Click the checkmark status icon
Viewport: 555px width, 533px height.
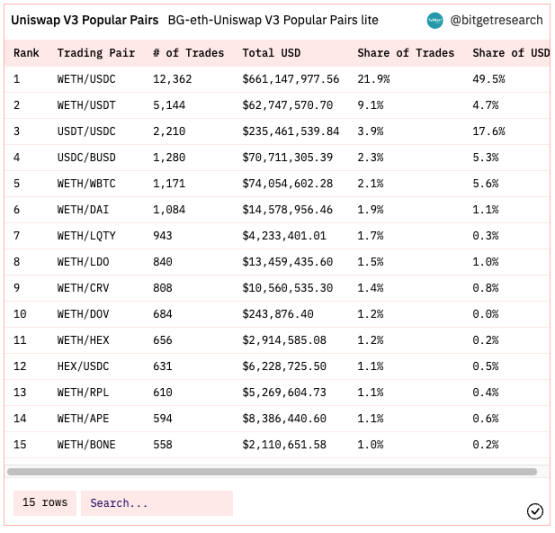(534, 511)
